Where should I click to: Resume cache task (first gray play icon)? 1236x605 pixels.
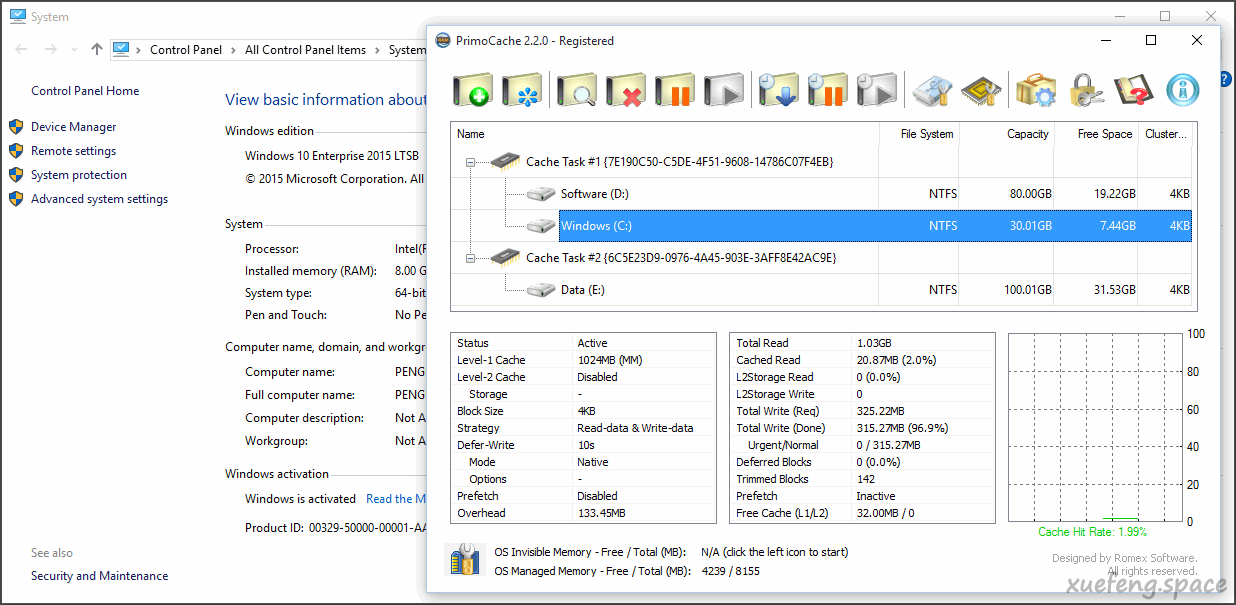(724, 90)
